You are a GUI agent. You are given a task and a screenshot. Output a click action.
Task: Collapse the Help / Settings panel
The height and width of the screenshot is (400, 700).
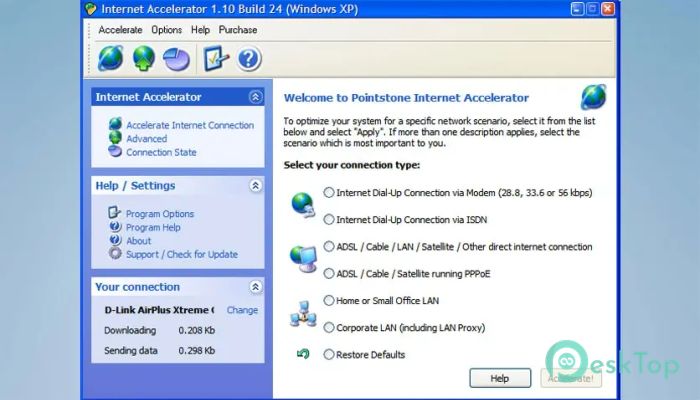point(255,185)
